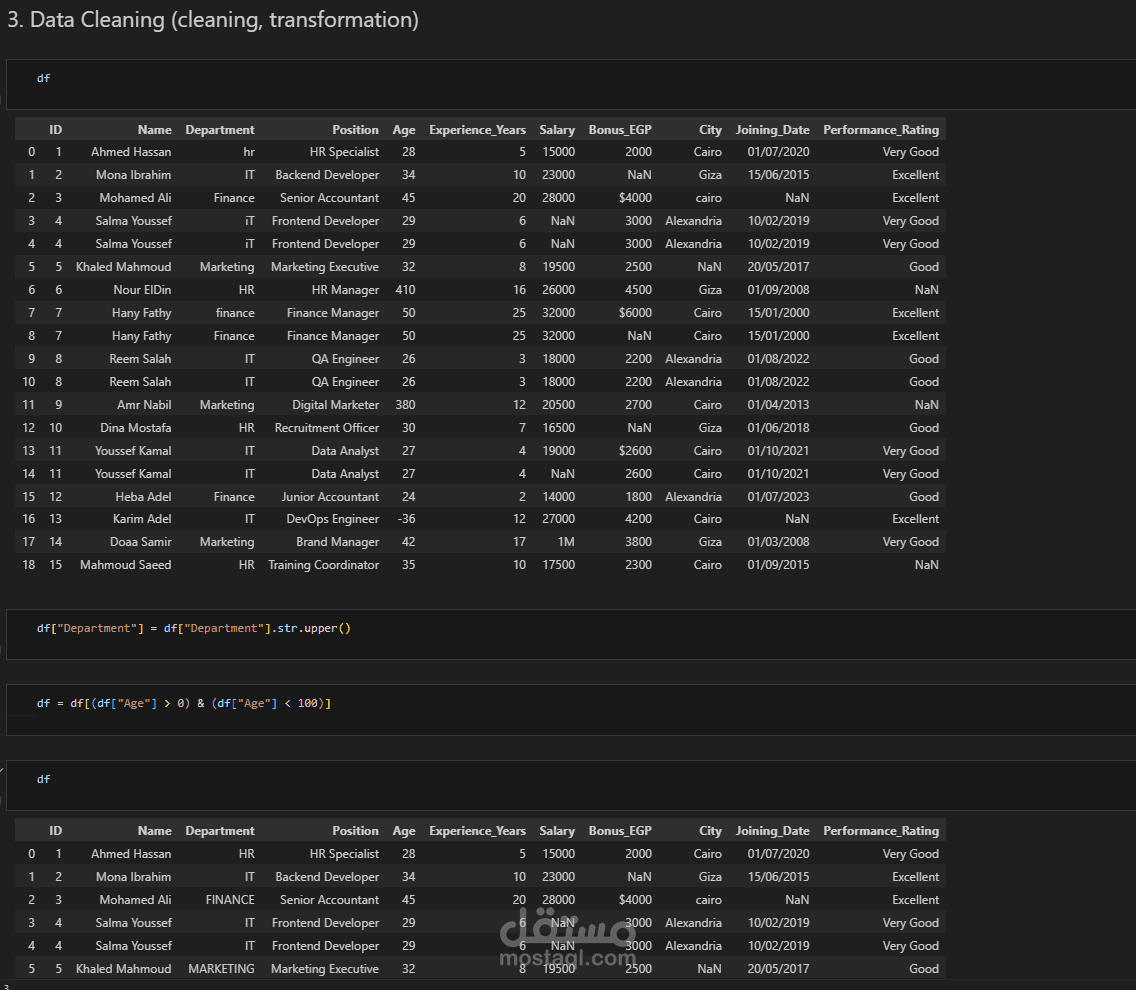Click the '1M' salary cell
1136x990 pixels.
coord(566,542)
